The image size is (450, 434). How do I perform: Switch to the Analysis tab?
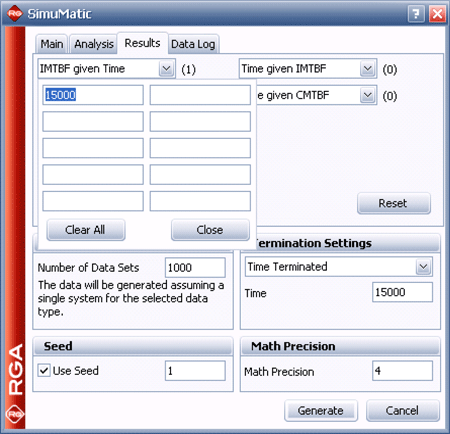(94, 44)
